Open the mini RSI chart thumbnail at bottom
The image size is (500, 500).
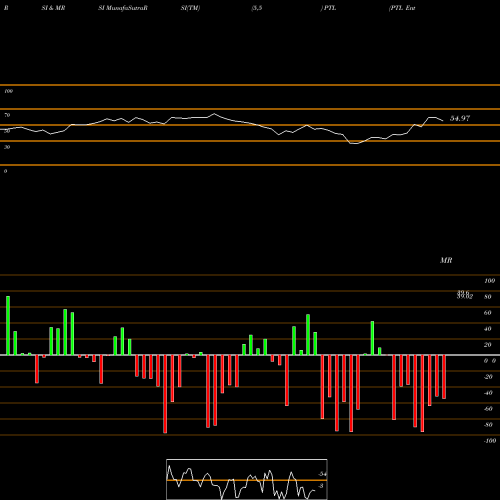pos(247,479)
